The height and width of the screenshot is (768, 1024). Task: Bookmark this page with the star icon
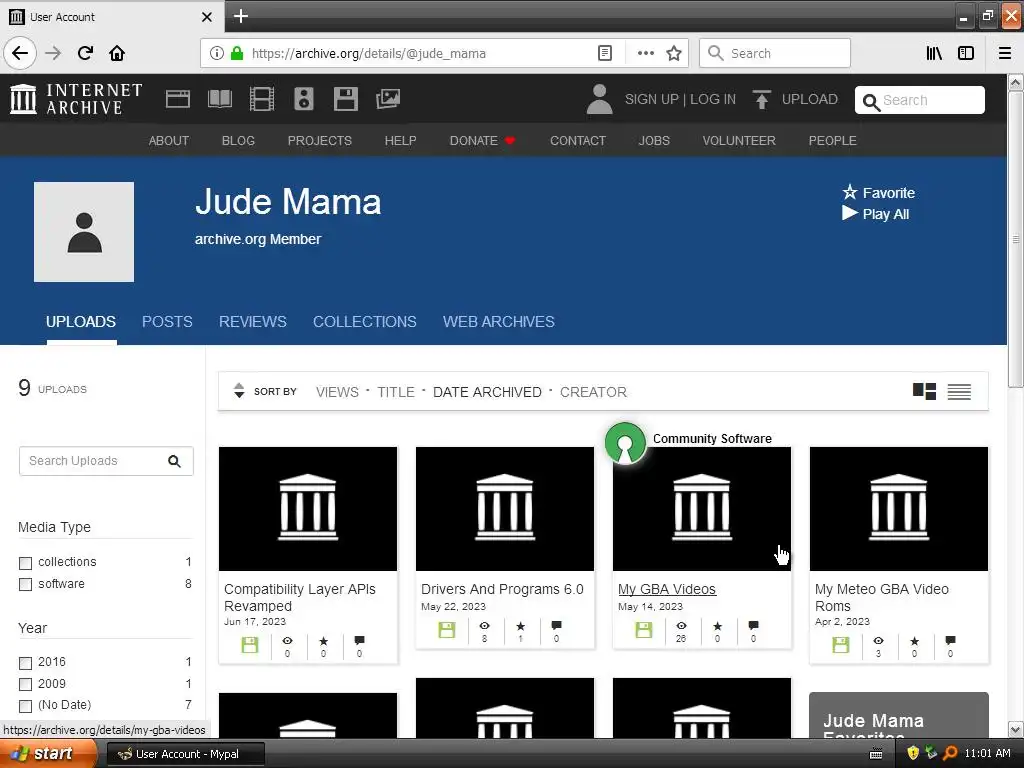point(674,53)
